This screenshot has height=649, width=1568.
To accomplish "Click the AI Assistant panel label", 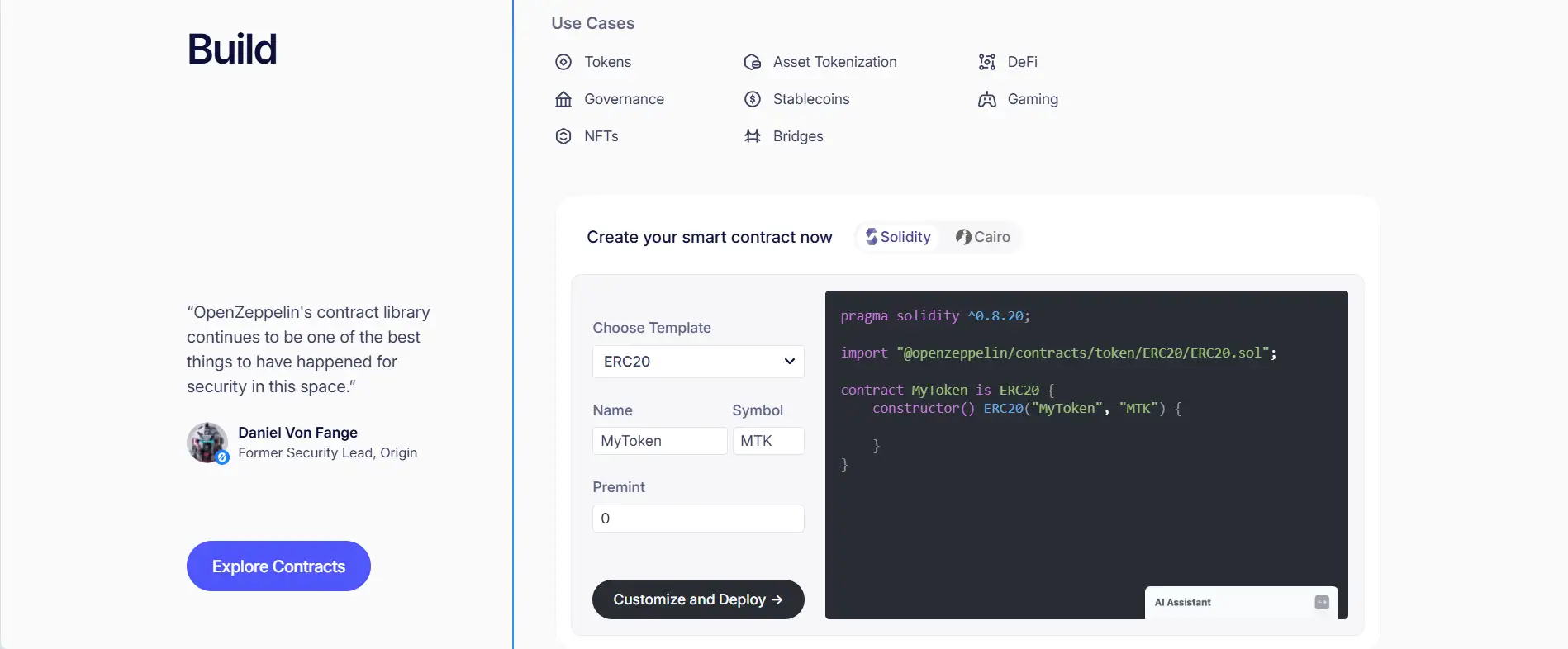I will [1182, 603].
